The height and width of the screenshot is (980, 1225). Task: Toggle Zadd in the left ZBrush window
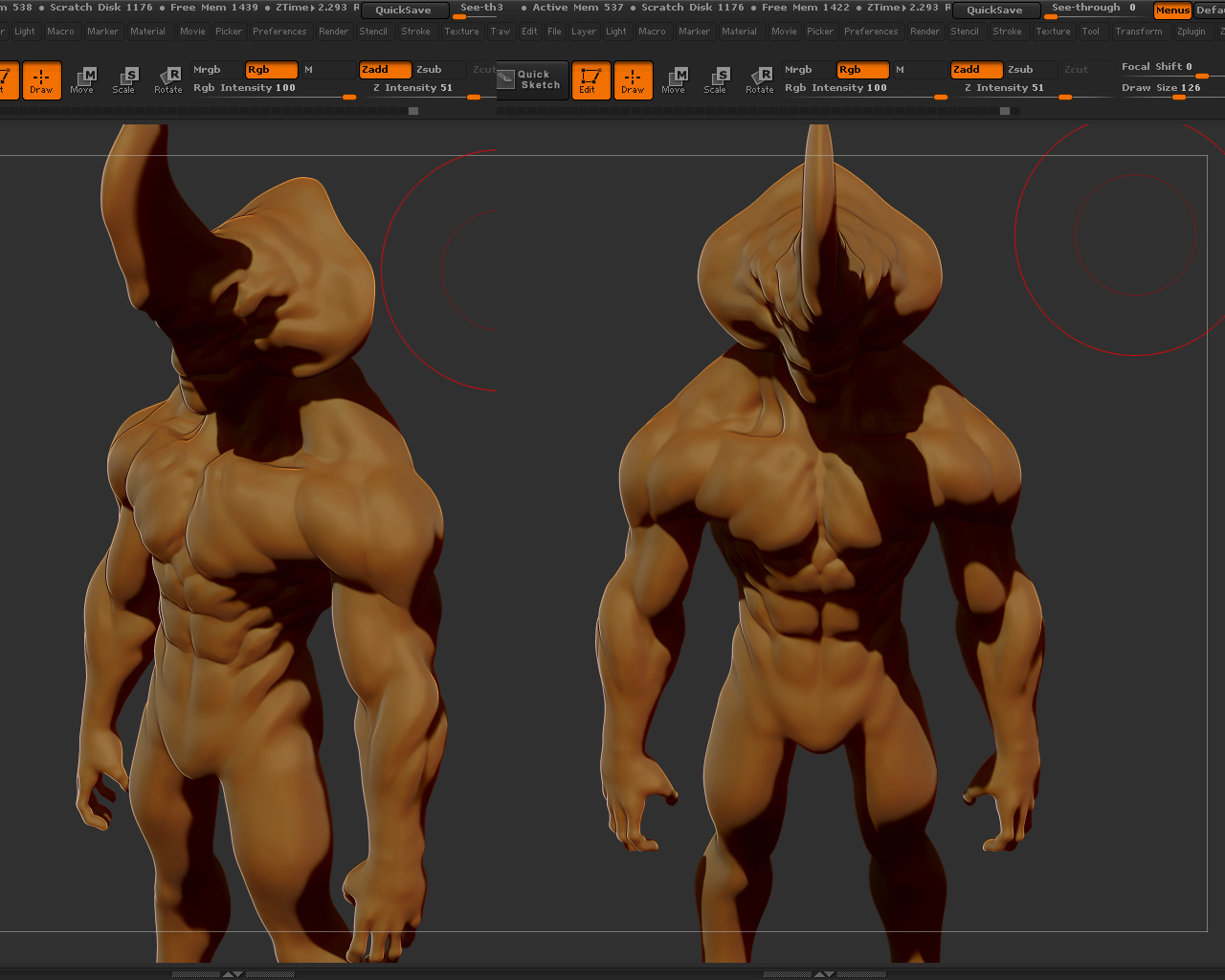[x=386, y=70]
